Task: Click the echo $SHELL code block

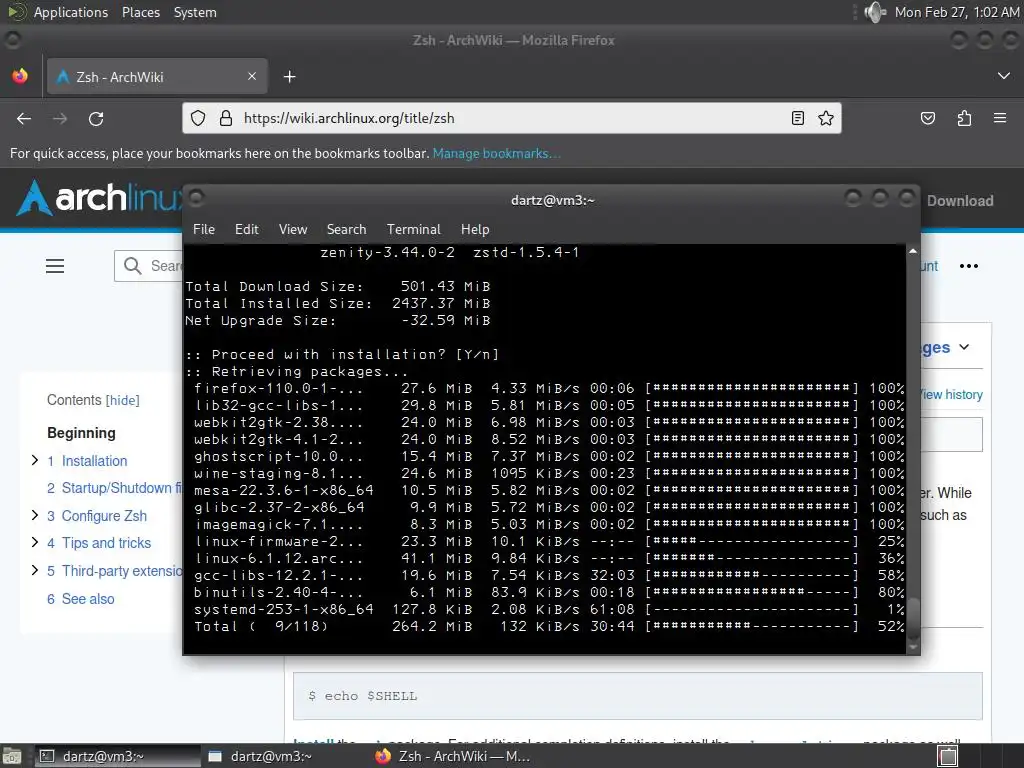Action: pyautogui.click(x=637, y=696)
